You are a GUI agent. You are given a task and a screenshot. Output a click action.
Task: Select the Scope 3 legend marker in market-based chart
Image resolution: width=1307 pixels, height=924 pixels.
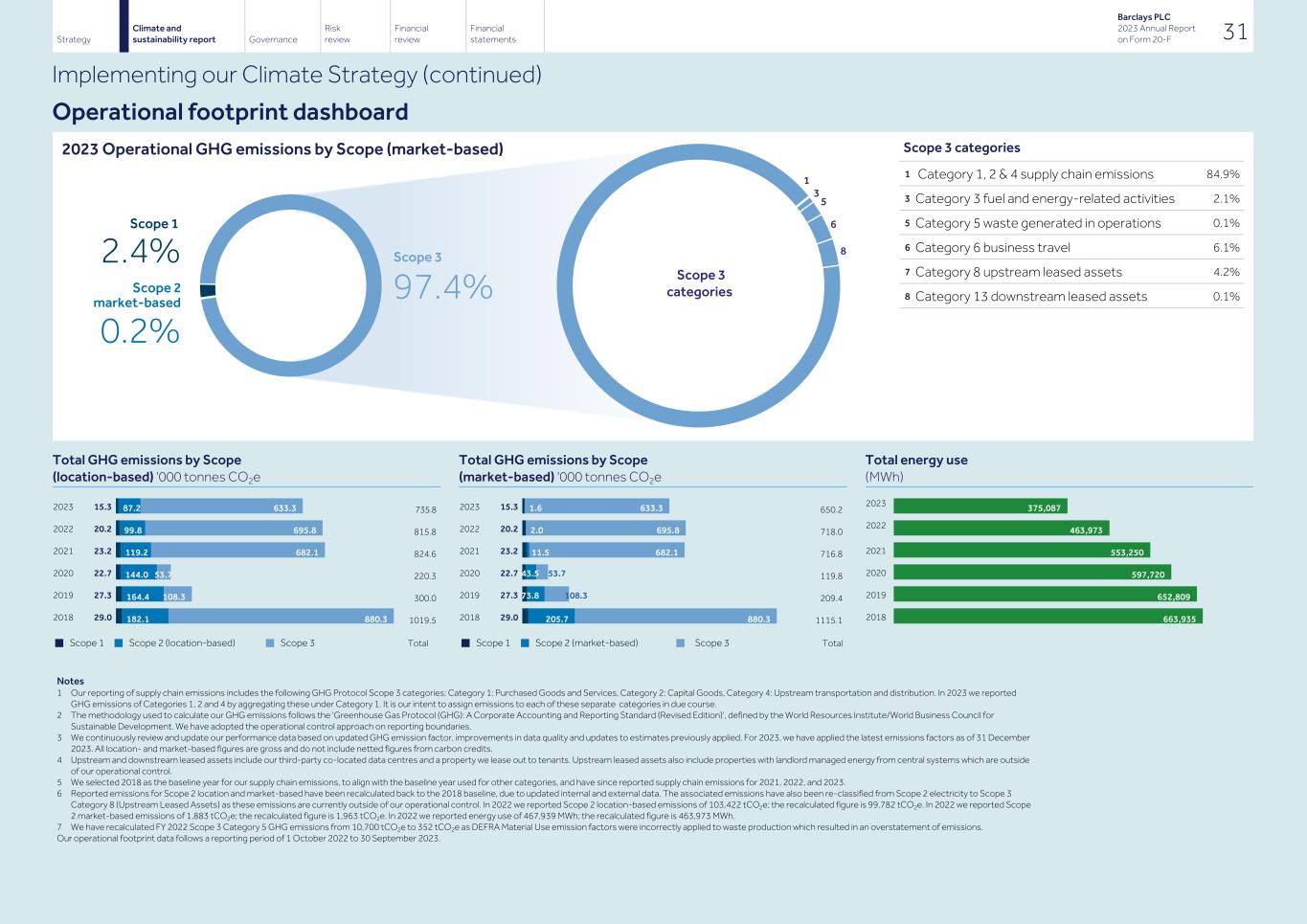pos(679,642)
